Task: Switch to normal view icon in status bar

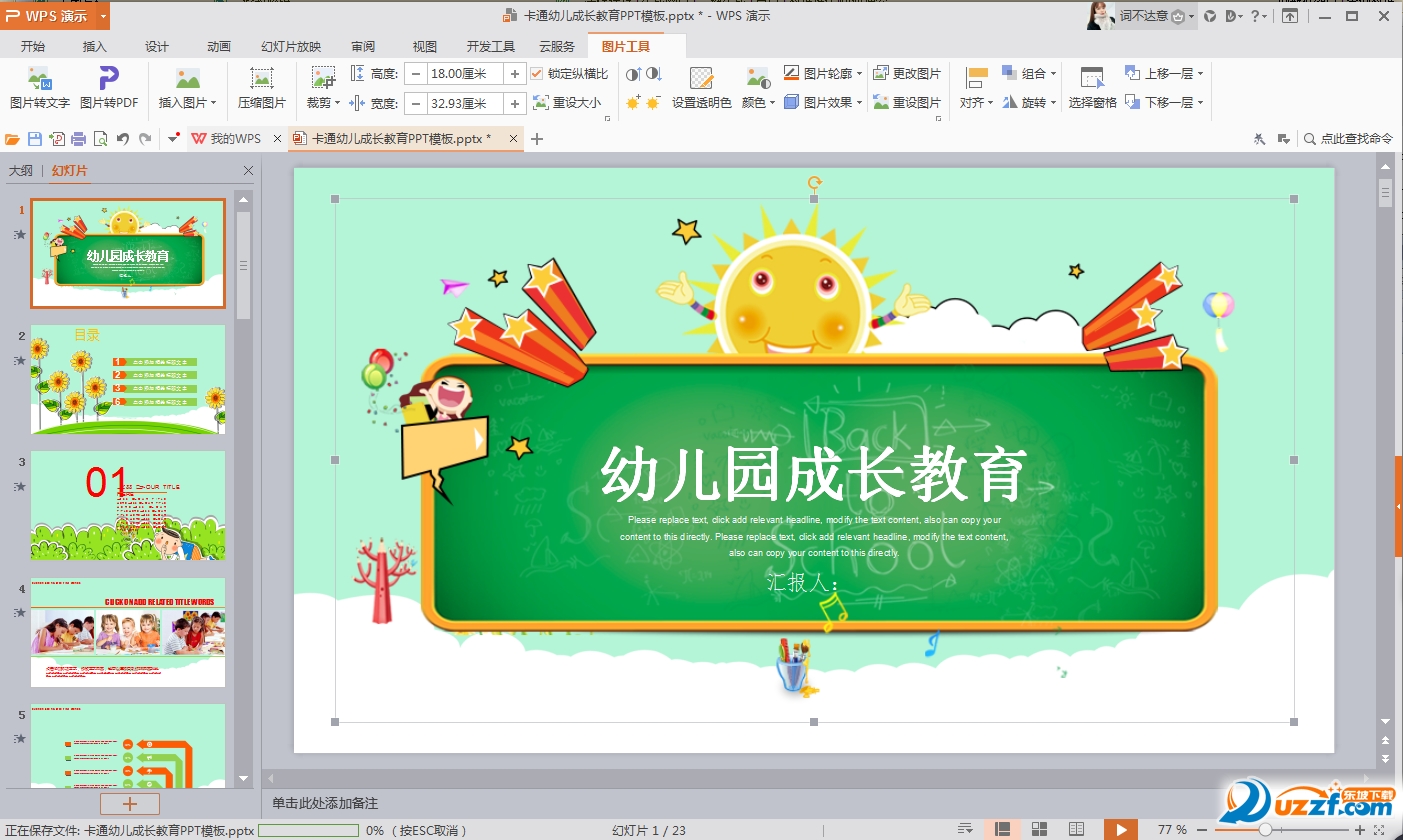Action: (1002, 829)
